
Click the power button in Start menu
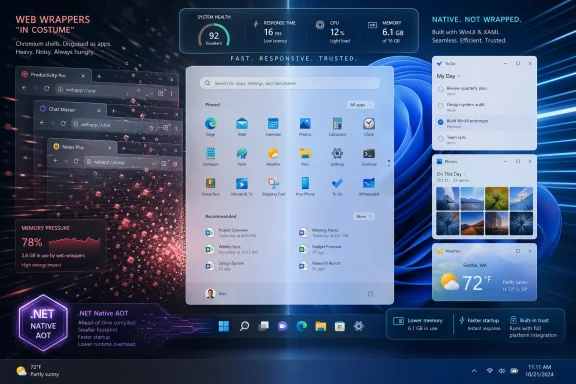click(x=370, y=294)
